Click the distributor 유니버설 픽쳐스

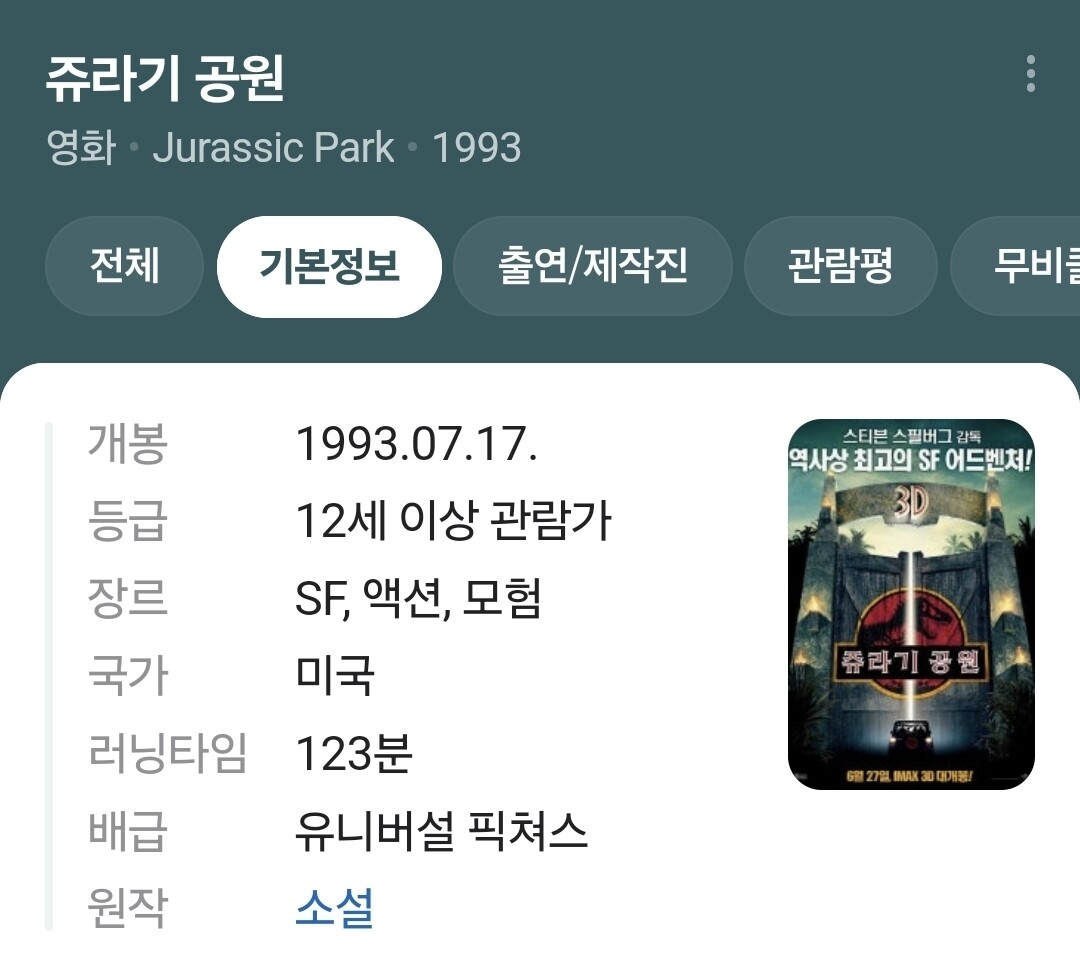coord(441,830)
